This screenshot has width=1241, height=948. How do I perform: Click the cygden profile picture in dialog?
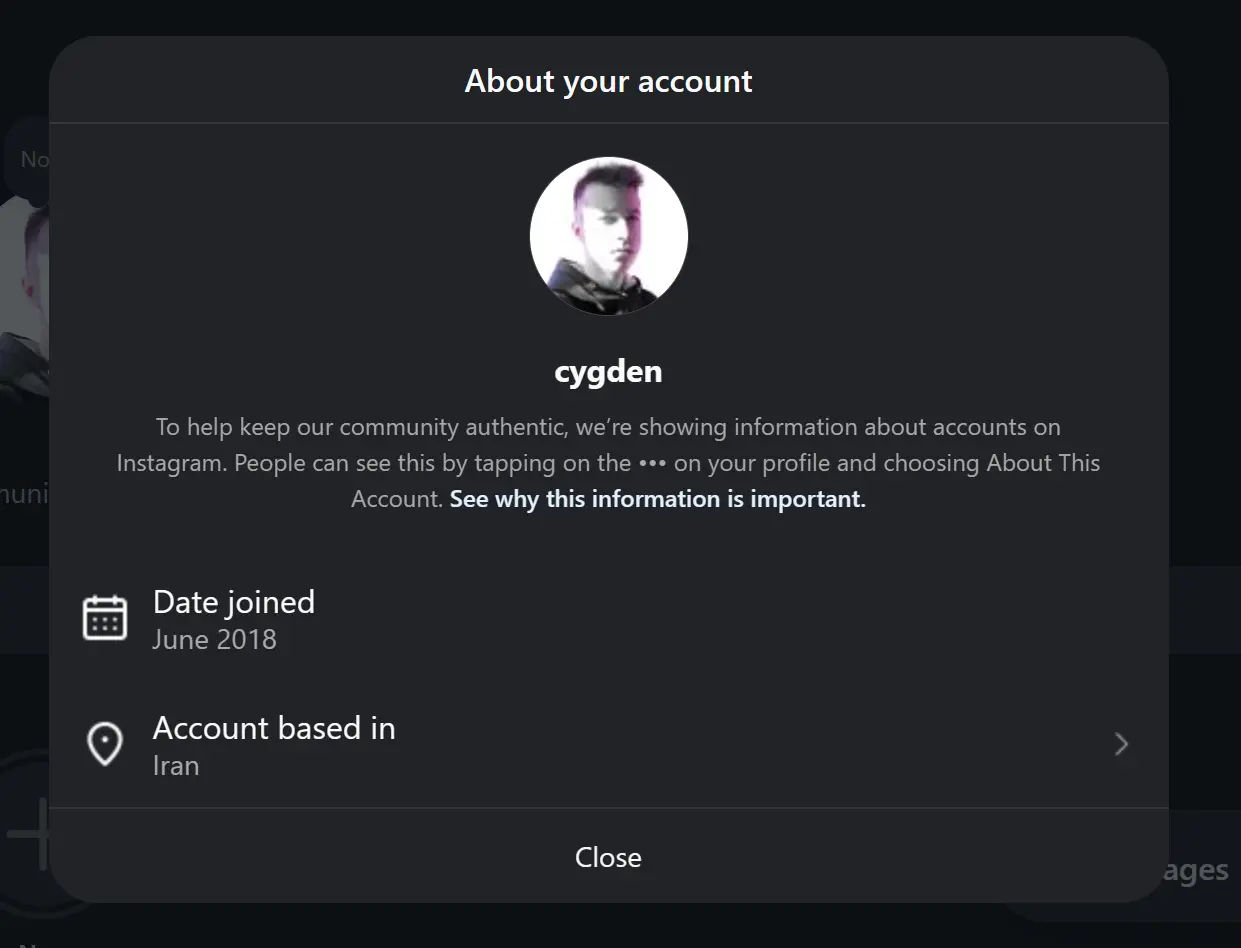[x=608, y=236]
